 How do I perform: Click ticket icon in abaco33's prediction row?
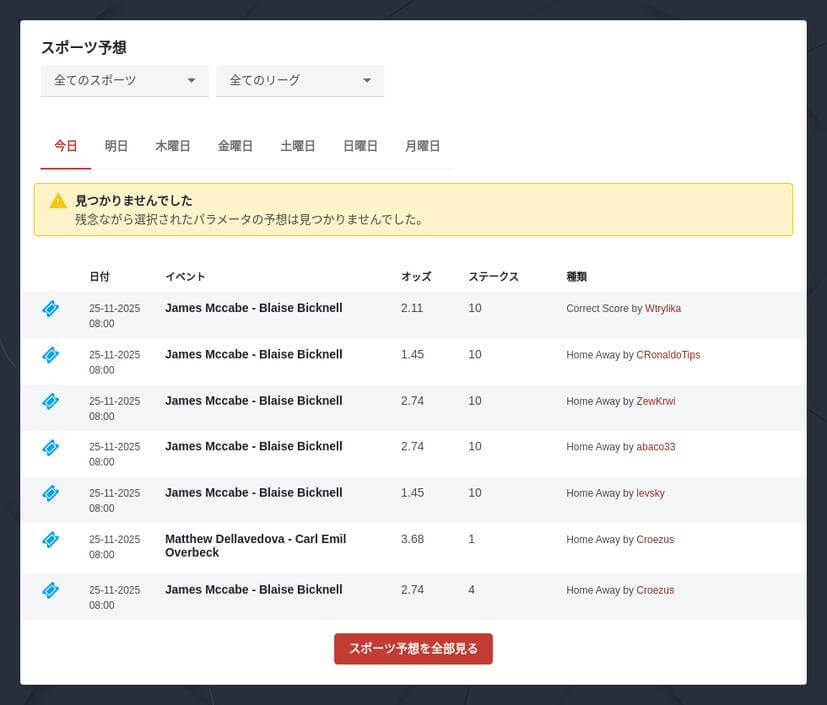(x=51, y=447)
